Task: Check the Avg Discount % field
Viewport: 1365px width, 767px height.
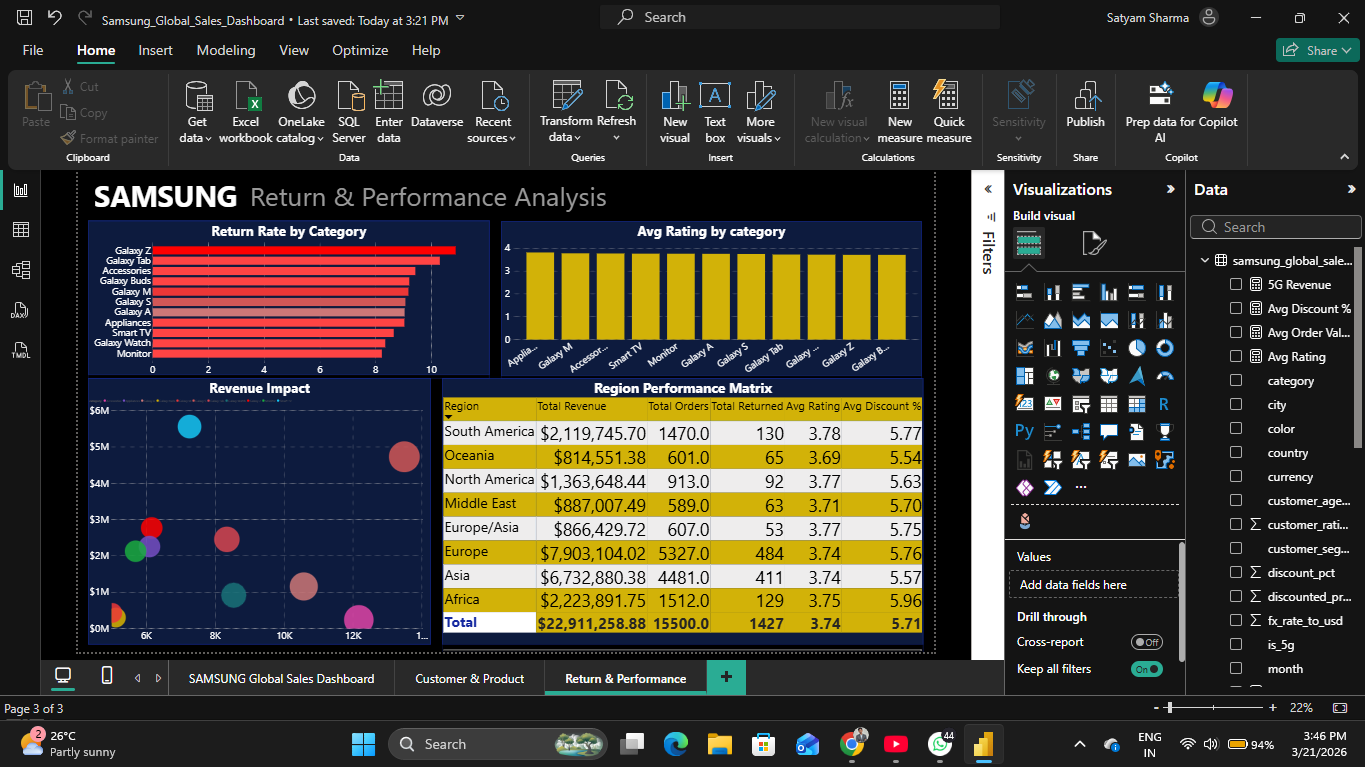Action: 1236,309
